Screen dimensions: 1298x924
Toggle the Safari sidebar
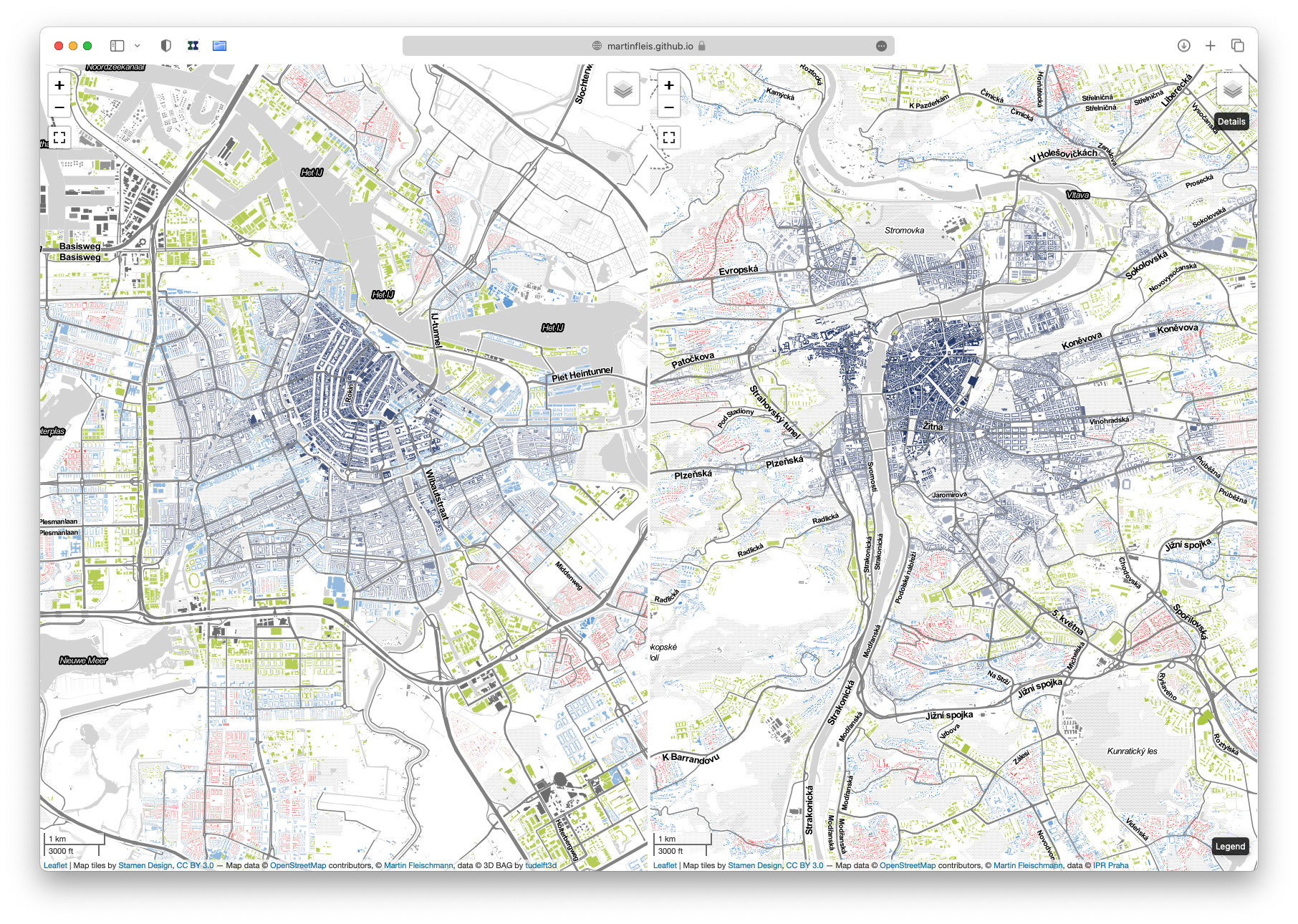(x=117, y=46)
